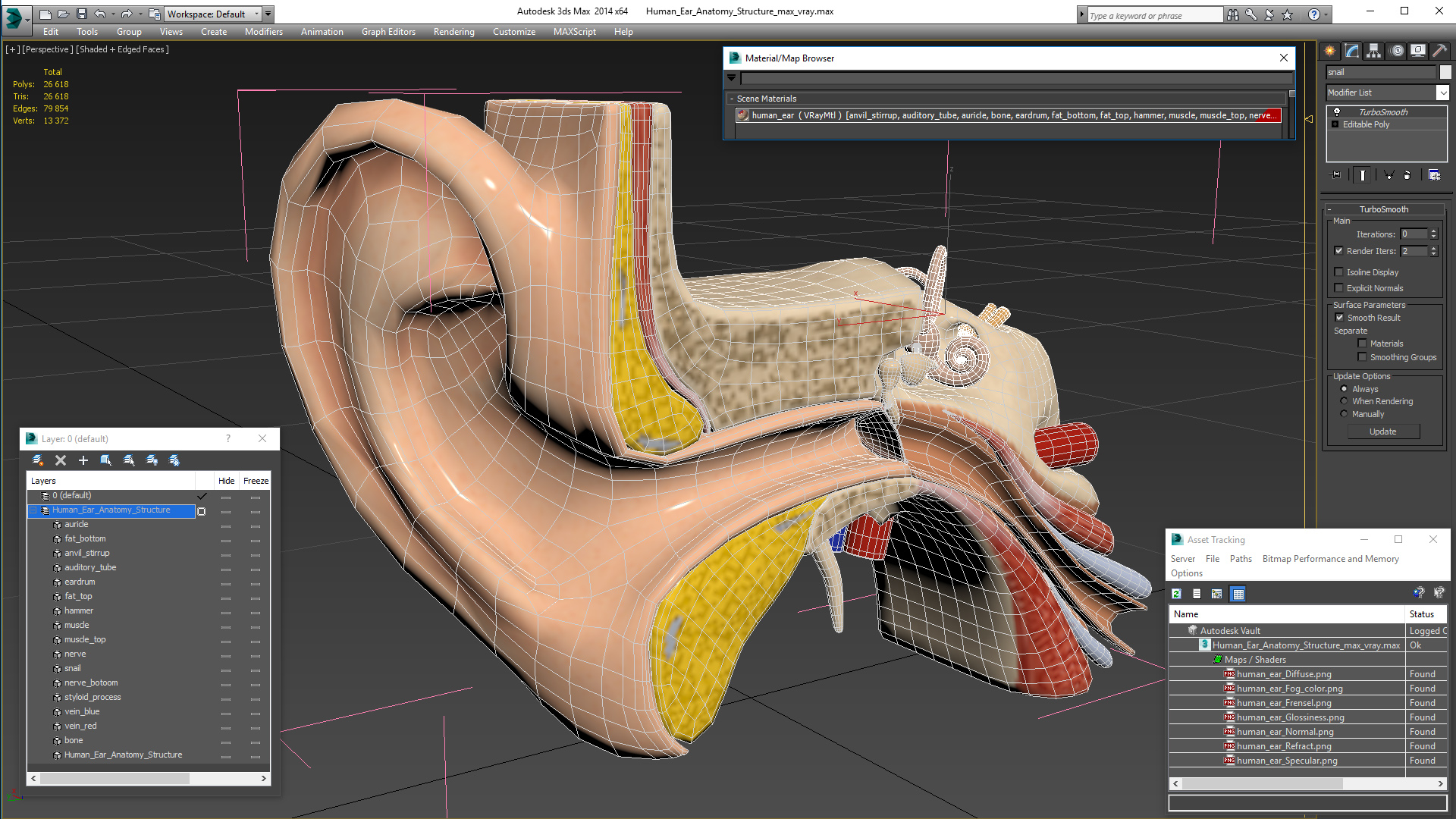Open the Modifiers menu
Image resolution: width=1456 pixels, height=819 pixels.
coord(263,32)
